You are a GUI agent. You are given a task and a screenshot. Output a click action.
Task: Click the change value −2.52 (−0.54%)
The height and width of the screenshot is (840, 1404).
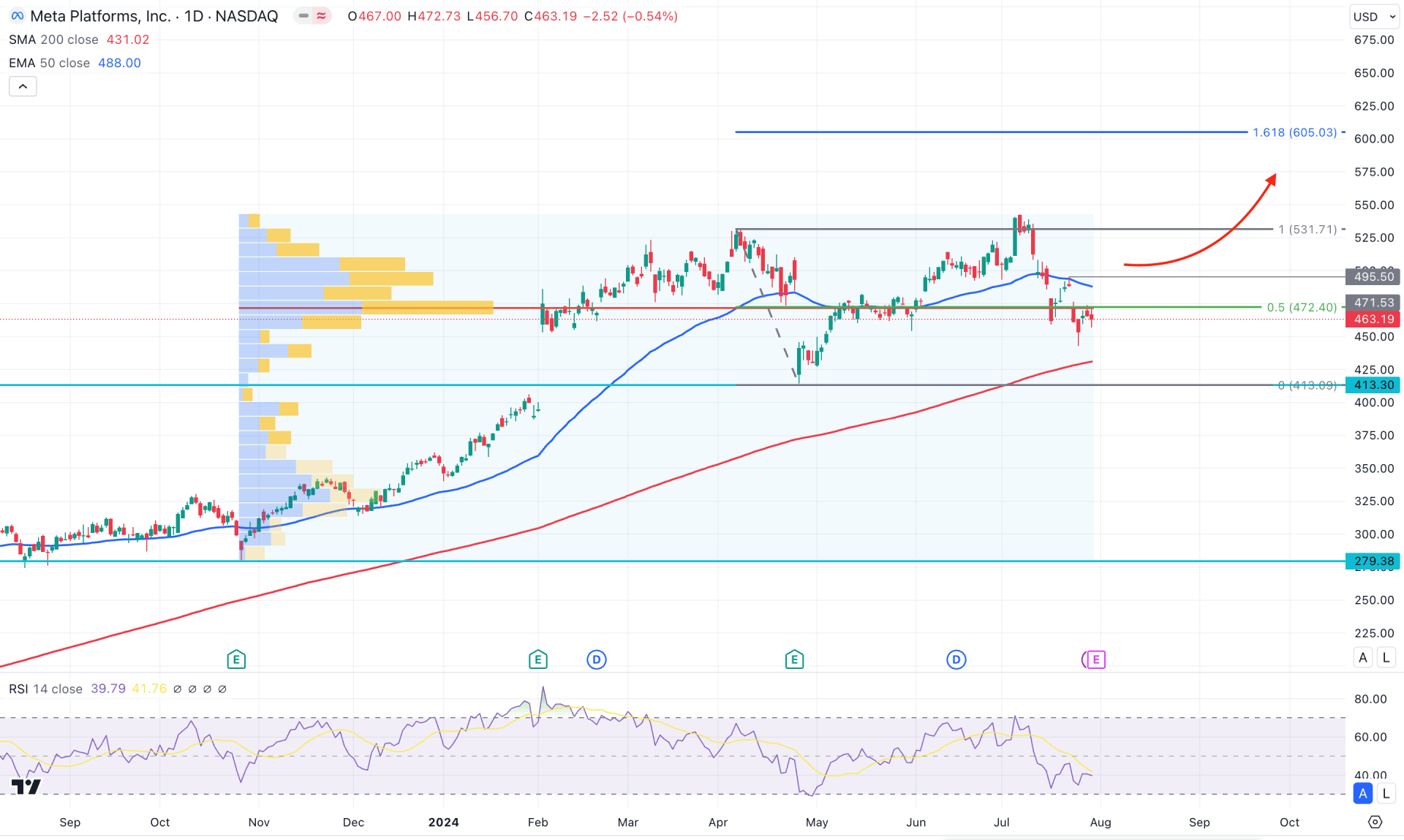tap(630, 16)
